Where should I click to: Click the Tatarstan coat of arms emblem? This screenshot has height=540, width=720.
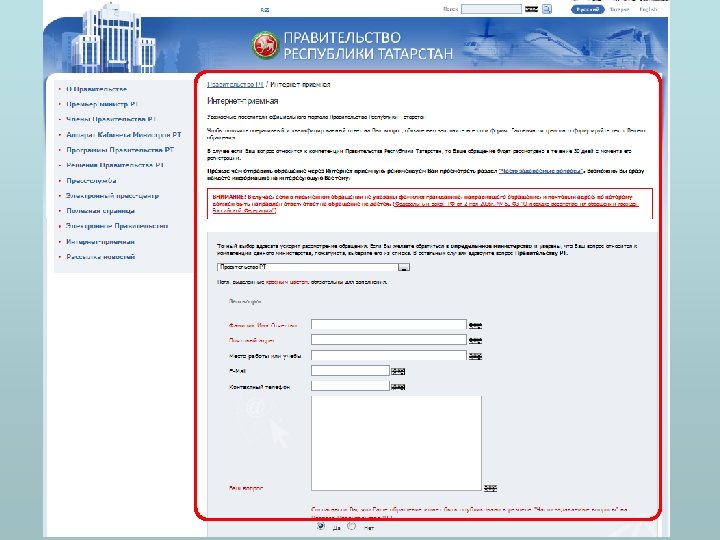click(x=265, y=45)
